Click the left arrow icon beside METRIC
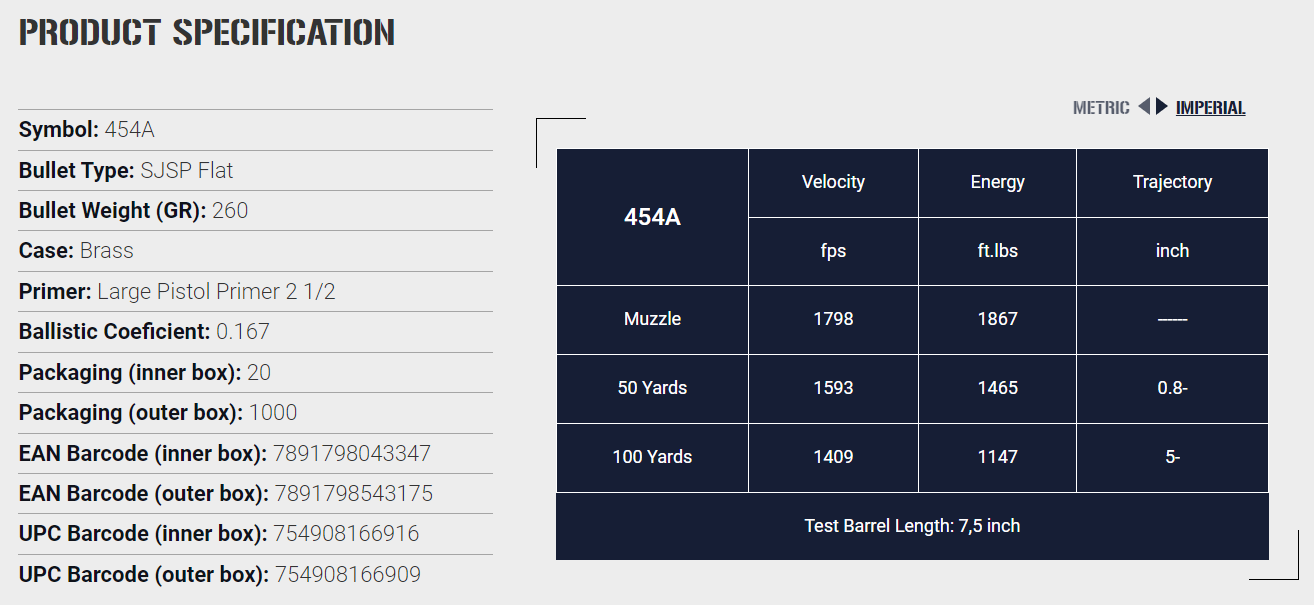Viewport: 1314px width, 605px height. coord(1144,107)
